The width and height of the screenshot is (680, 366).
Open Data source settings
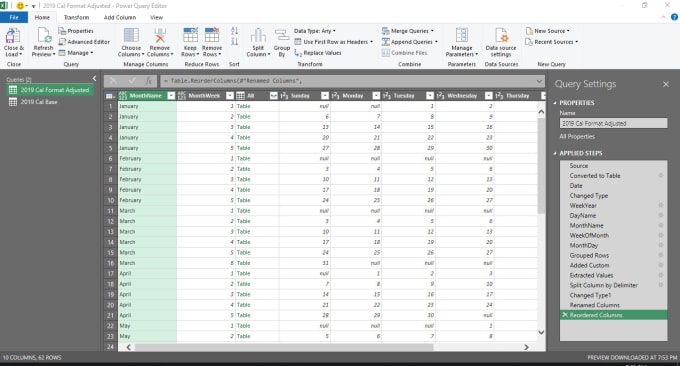(501, 42)
